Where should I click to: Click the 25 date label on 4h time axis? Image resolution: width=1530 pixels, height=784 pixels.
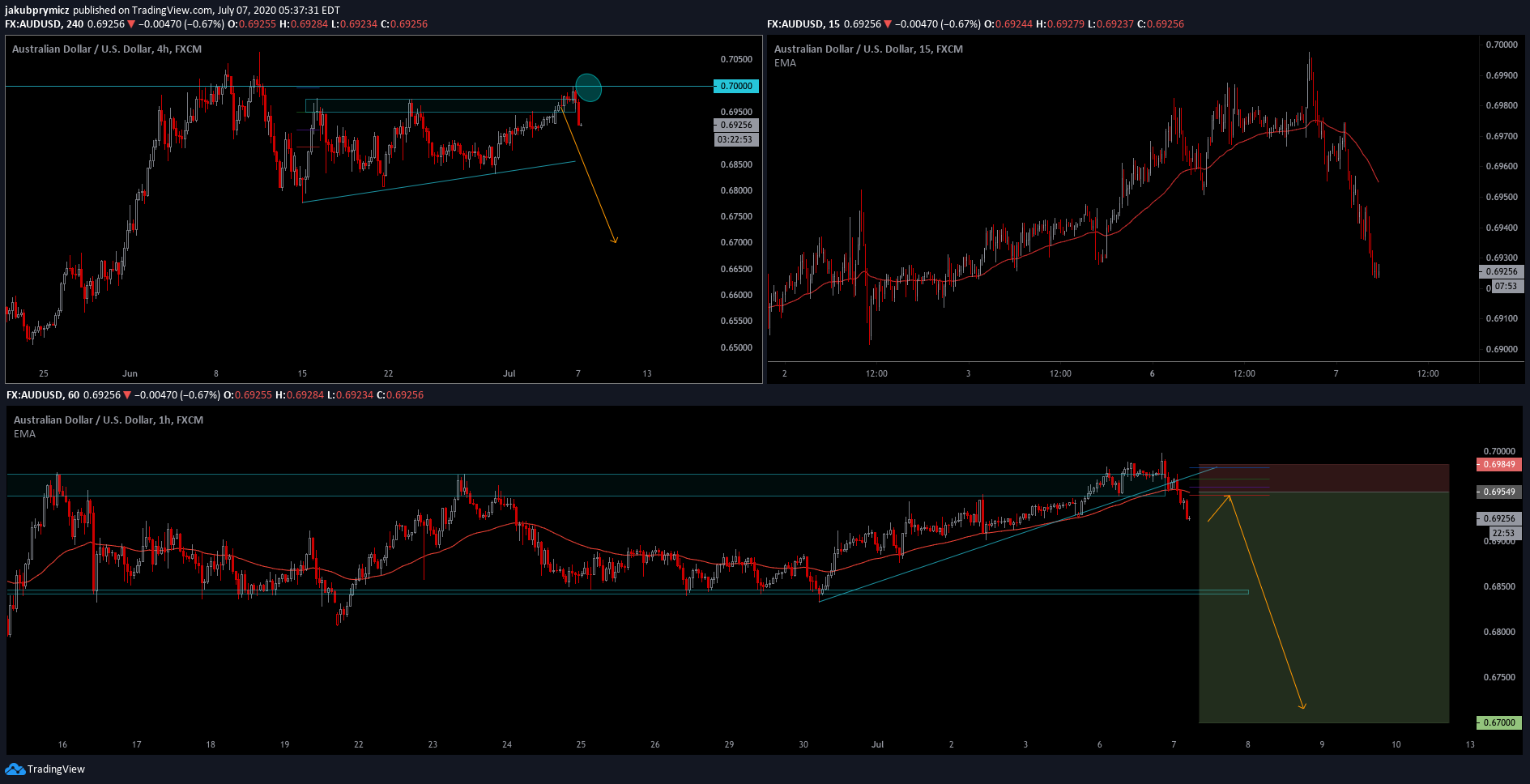tap(44, 373)
